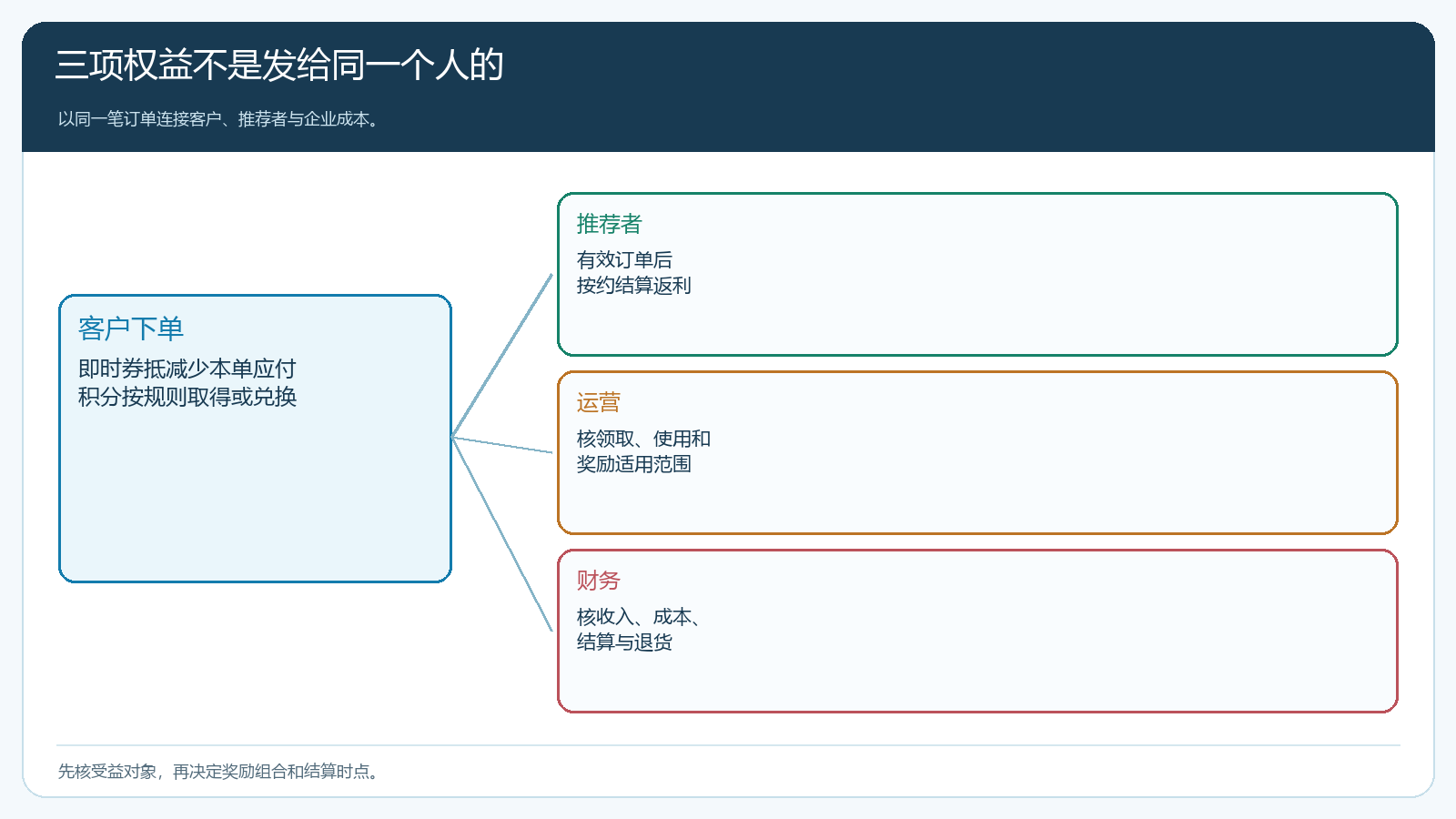Click the text 奖励适用范围
The width and height of the screenshot is (1456, 819).
click(634, 464)
